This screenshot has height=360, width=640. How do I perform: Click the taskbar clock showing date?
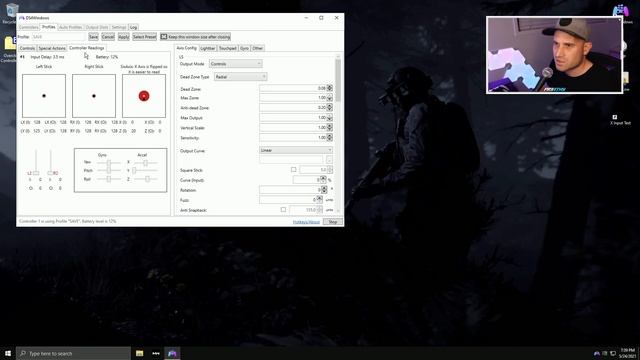627,353
